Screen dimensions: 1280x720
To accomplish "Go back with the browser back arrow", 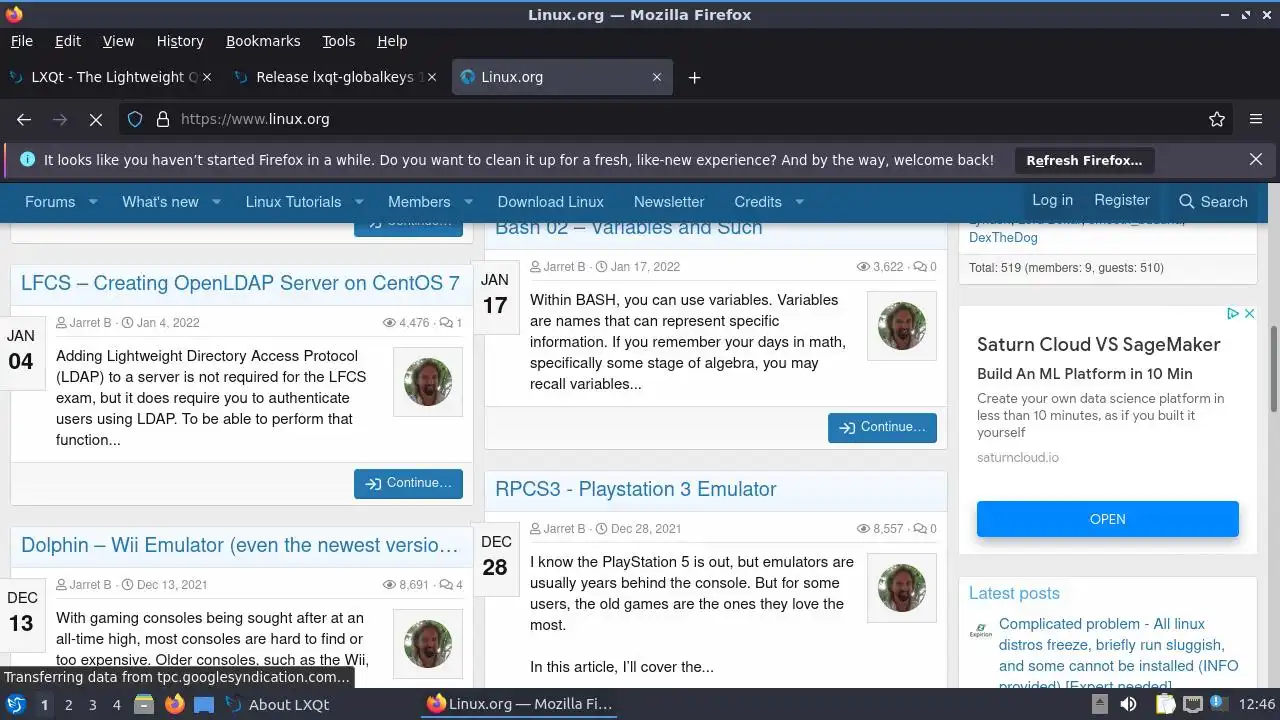I will coord(24,119).
